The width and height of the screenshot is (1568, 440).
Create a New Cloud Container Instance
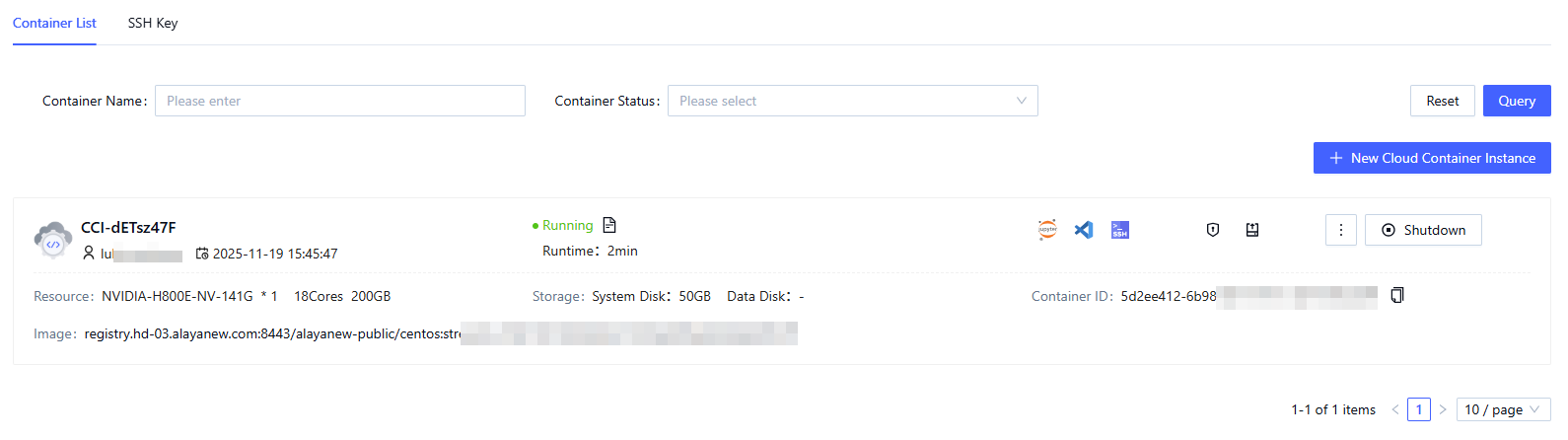tap(1432, 158)
